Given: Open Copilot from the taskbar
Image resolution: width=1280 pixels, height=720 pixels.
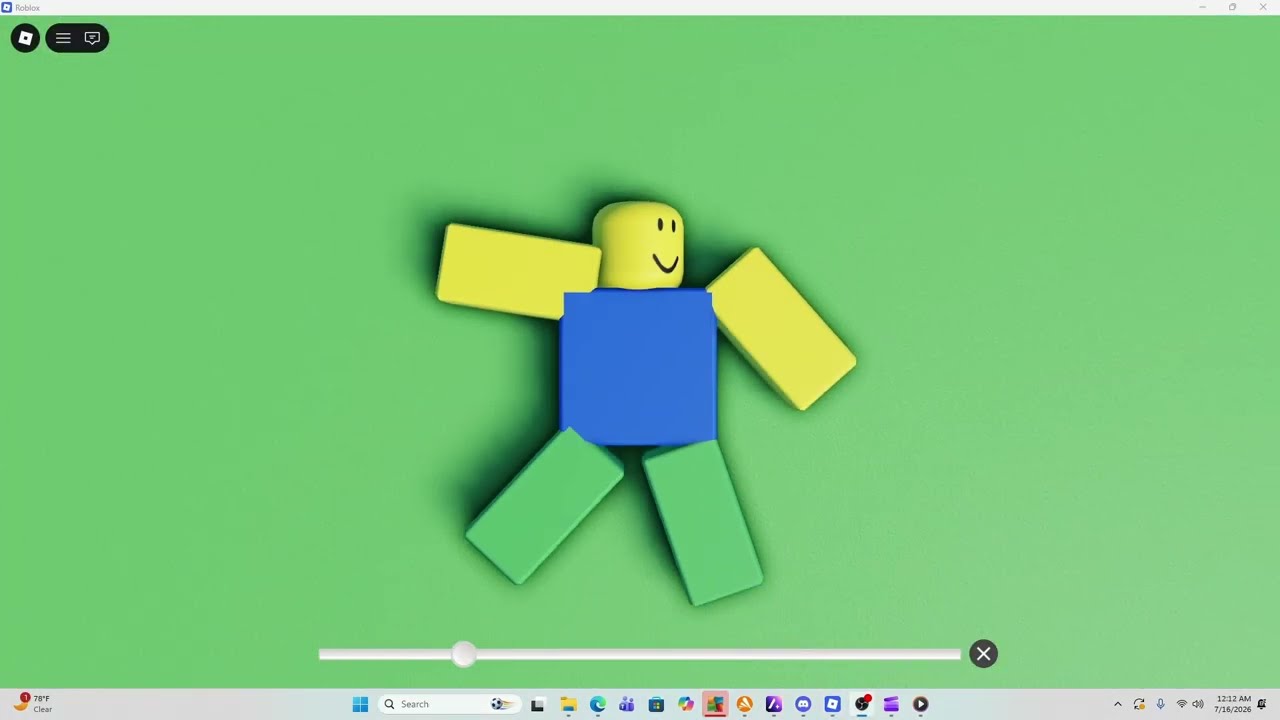Looking at the screenshot, I should [686, 704].
